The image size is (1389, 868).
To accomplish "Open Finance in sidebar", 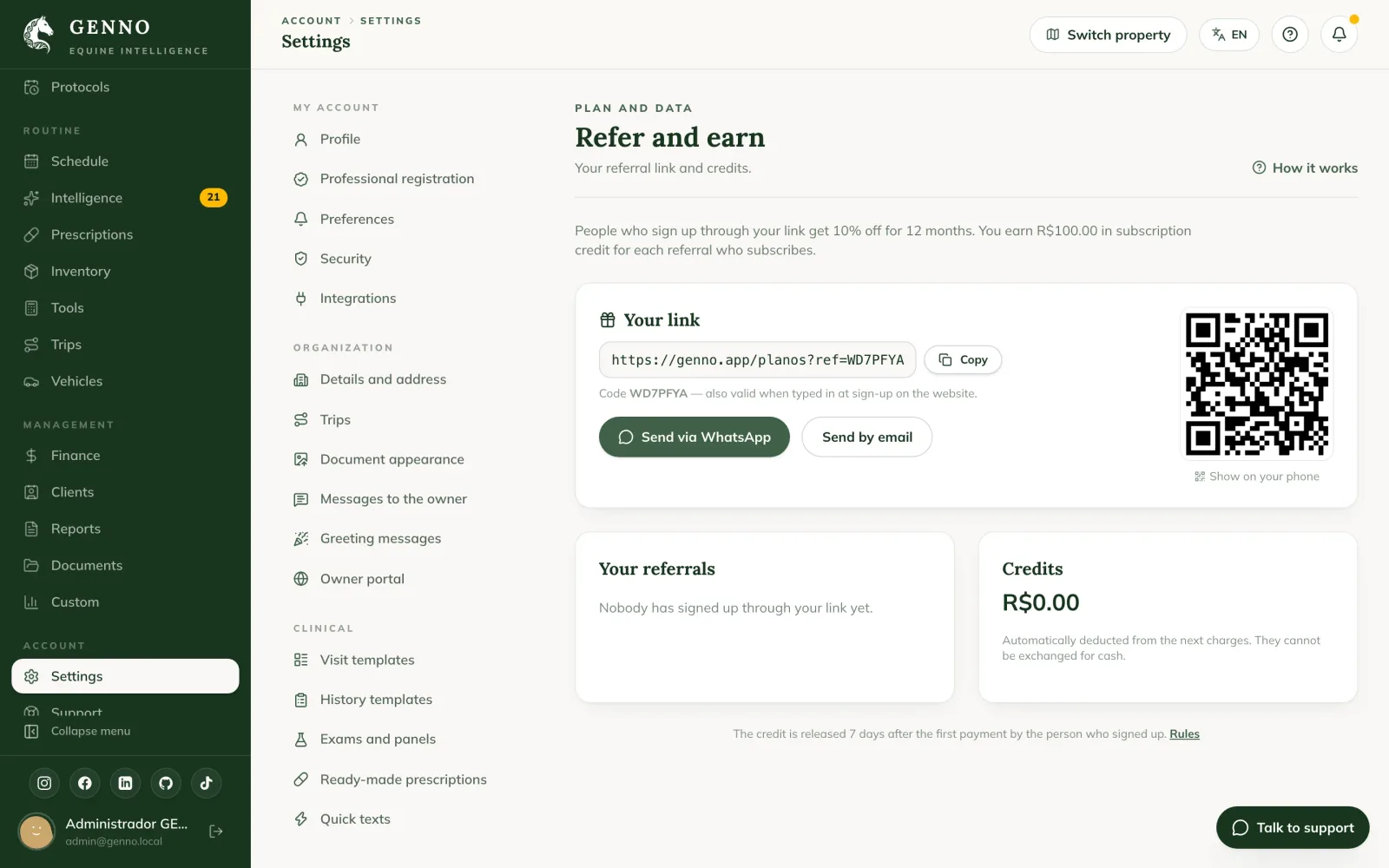I will click(x=125, y=455).
